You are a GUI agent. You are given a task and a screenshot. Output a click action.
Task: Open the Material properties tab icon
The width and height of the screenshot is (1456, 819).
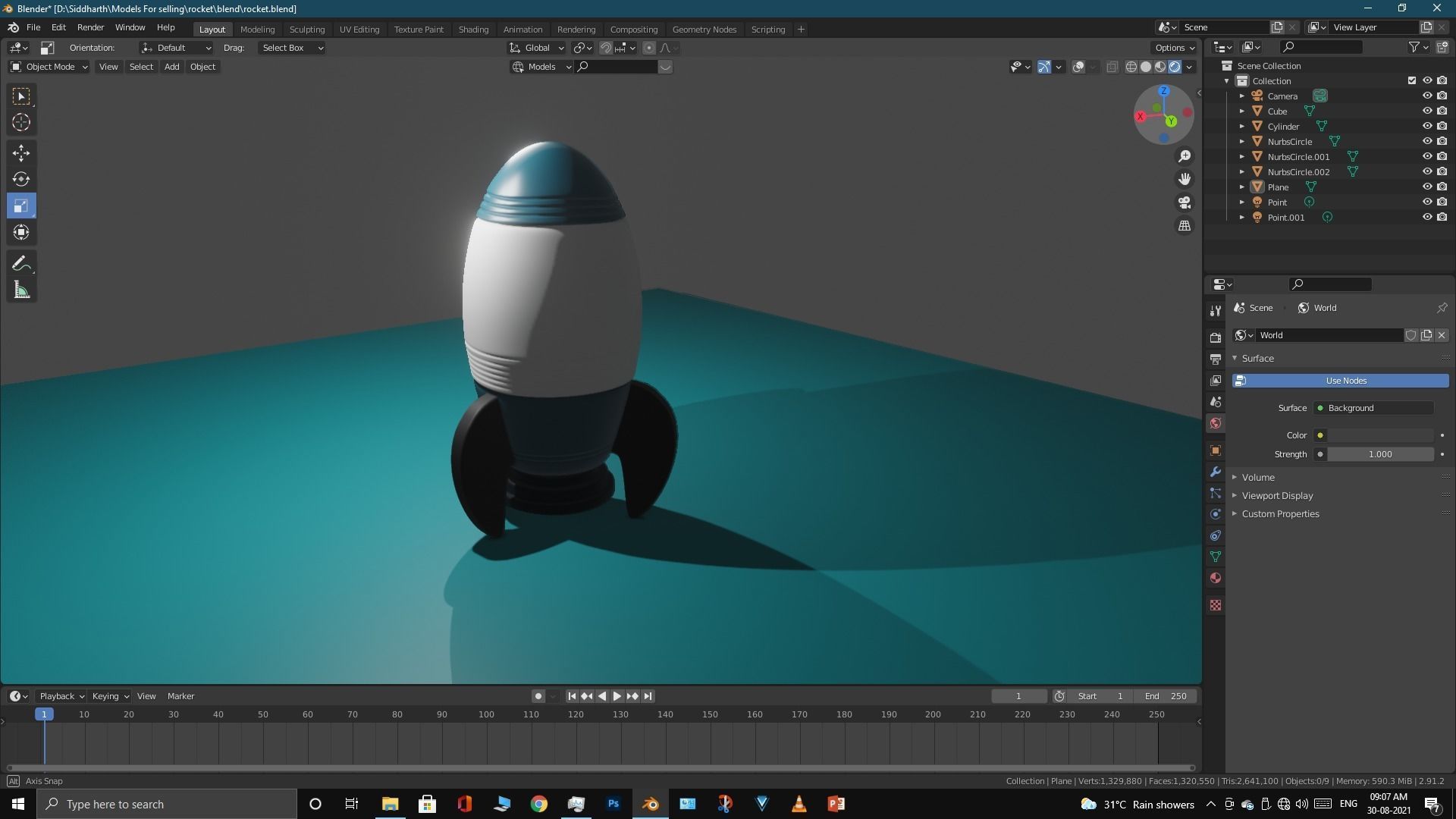(x=1216, y=579)
